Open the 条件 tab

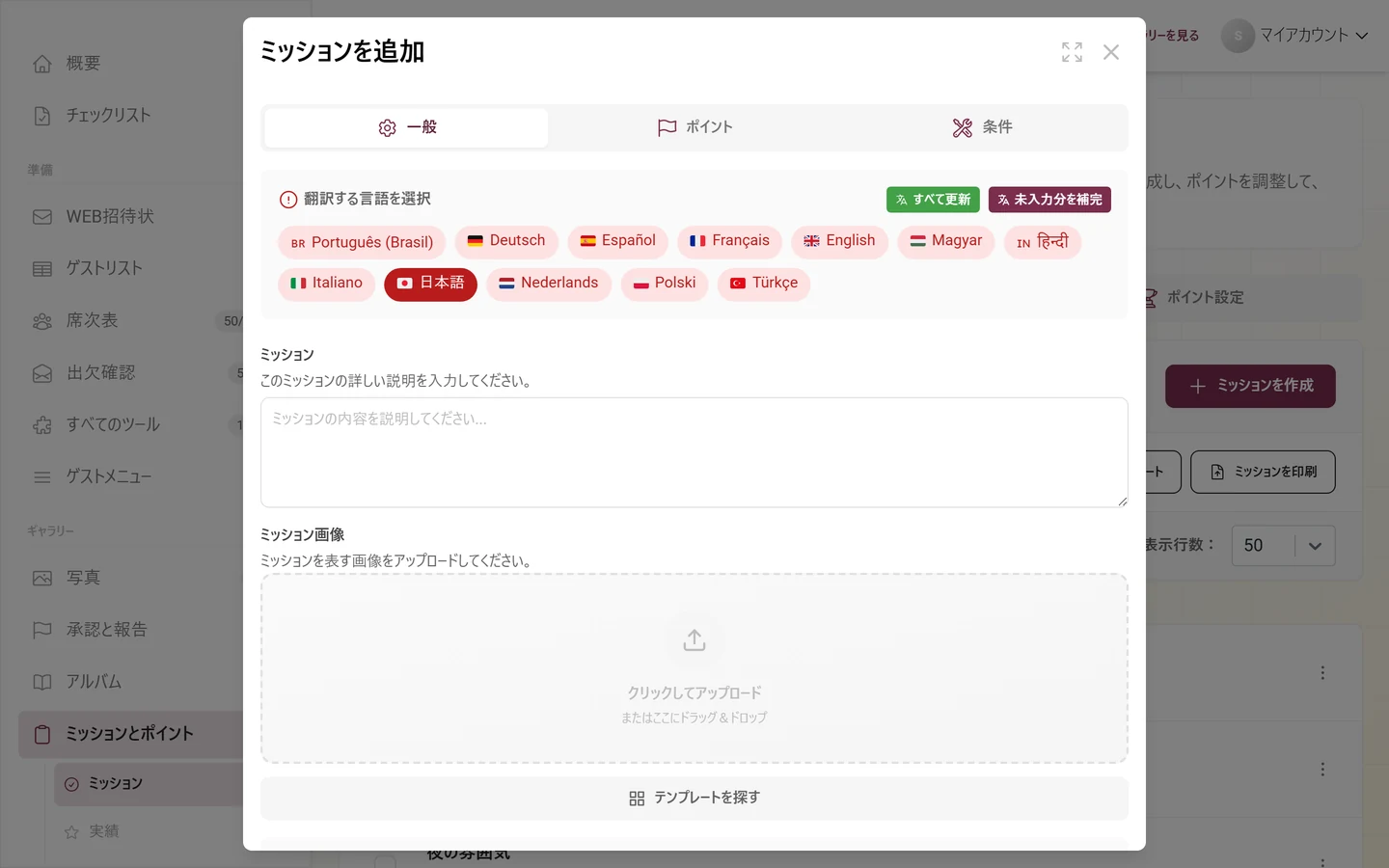tap(982, 127)
